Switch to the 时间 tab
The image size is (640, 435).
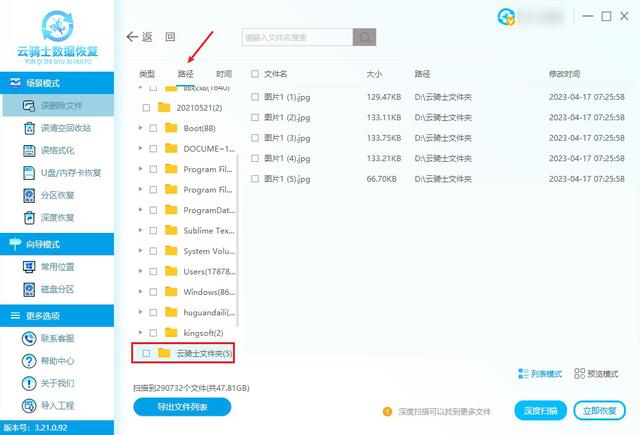pyautogui.click(x=224, y=74)
